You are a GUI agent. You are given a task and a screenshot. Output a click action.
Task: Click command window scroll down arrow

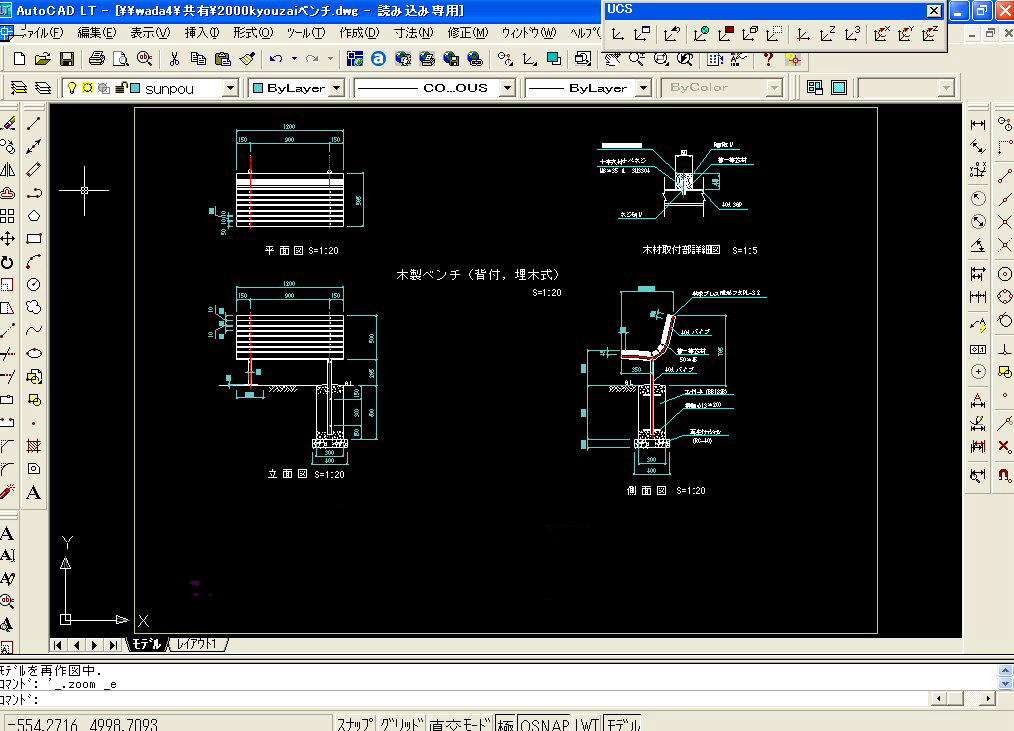click(x=1006, y=683)
